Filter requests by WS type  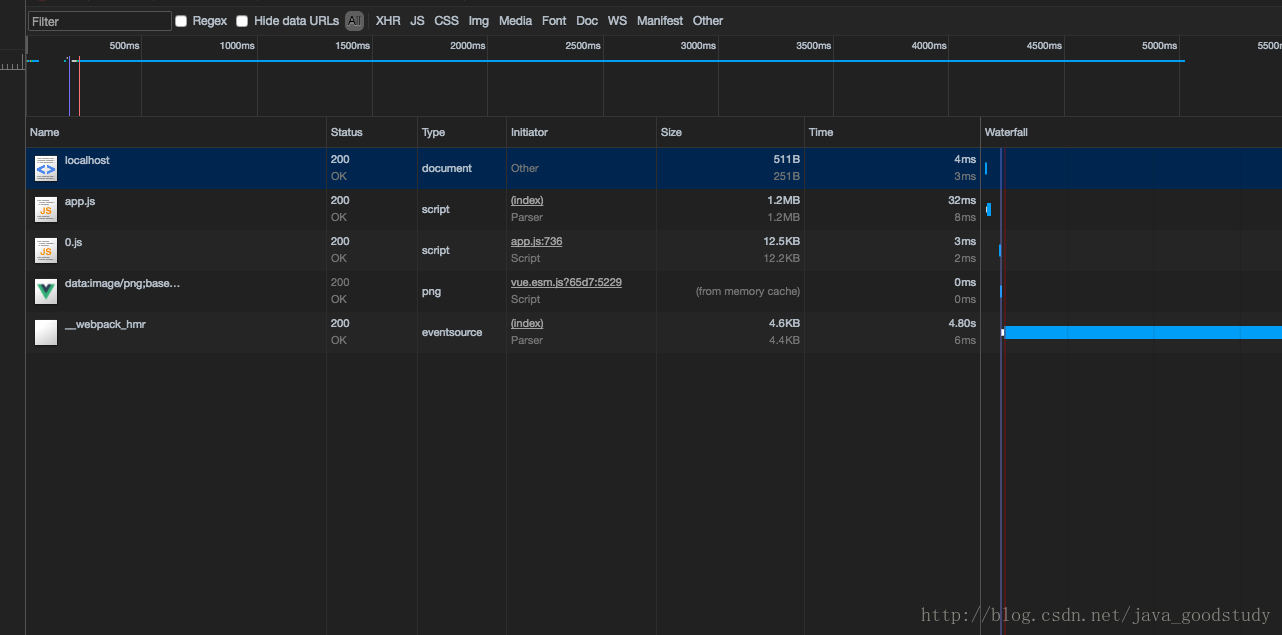point(618,21)
